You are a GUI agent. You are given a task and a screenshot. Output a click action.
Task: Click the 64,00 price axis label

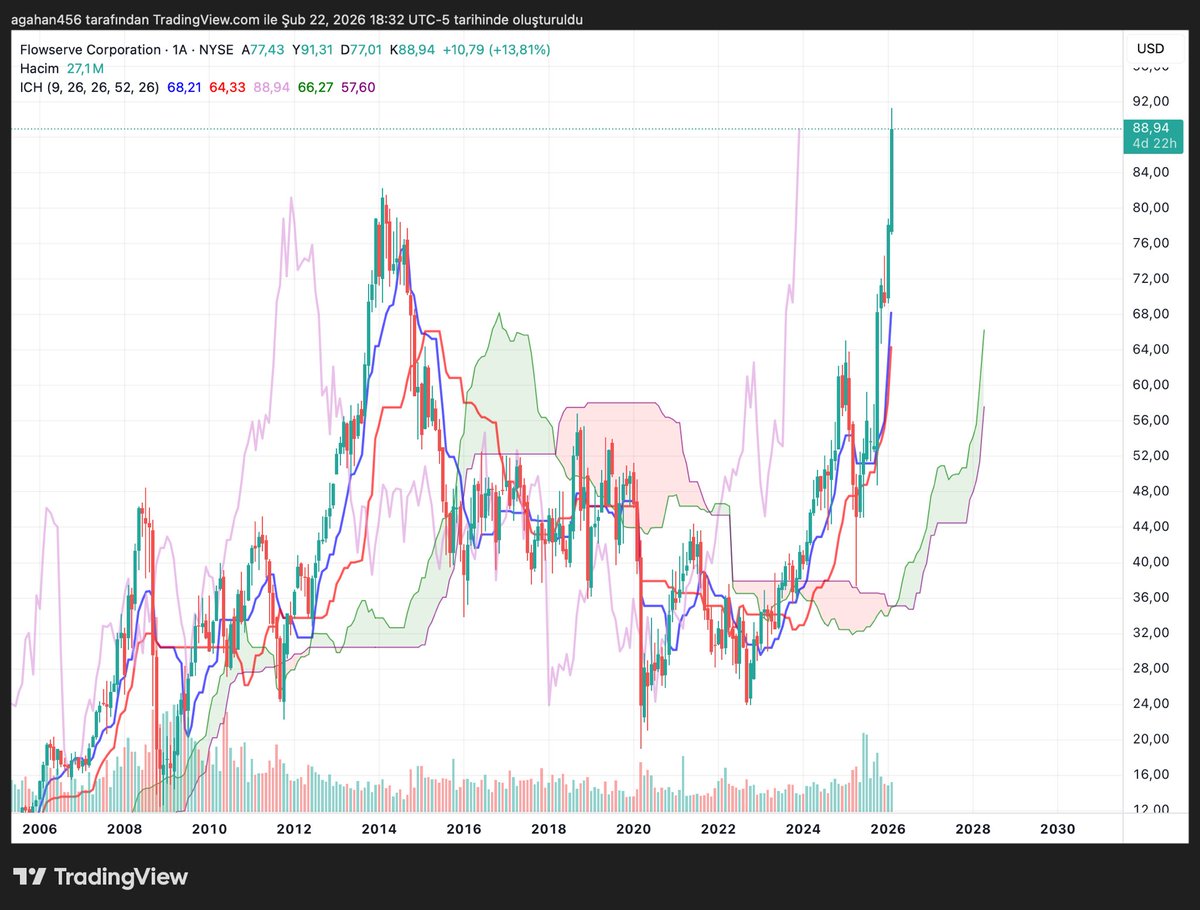click(1150, 349)
